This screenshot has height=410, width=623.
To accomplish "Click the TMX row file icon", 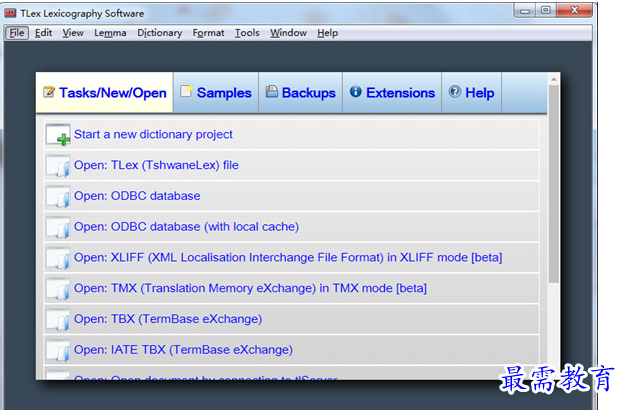I will click(x=58, y=289).
